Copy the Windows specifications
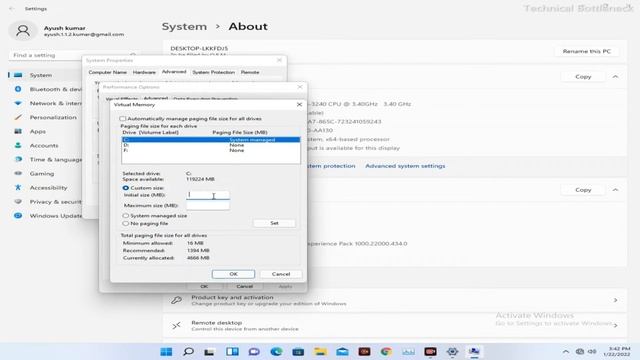 583,190
